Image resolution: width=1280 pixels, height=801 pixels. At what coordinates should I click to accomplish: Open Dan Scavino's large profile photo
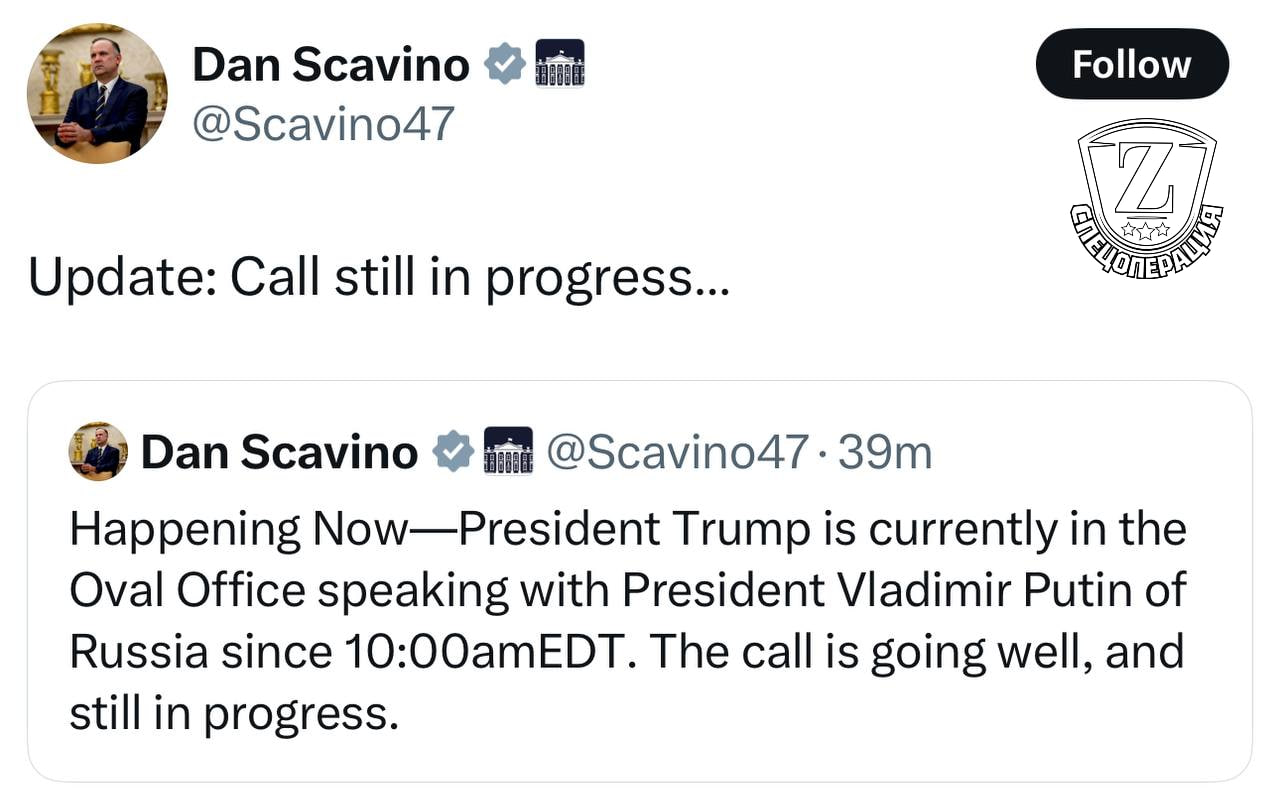(97, 94)
